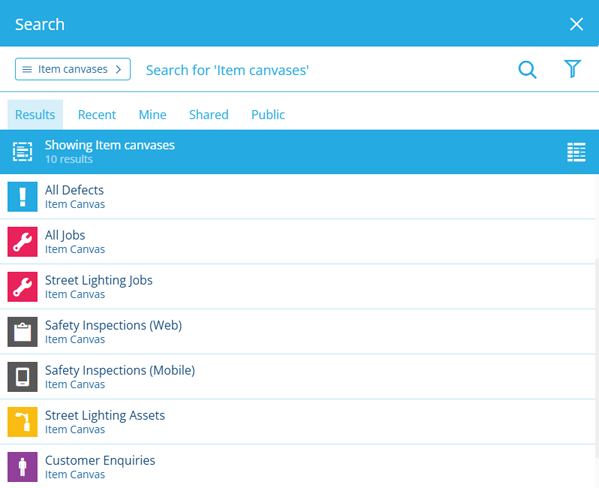Click the Street Lighting Assets lamp icon
The image size is (599, 488).
[23, 422]
